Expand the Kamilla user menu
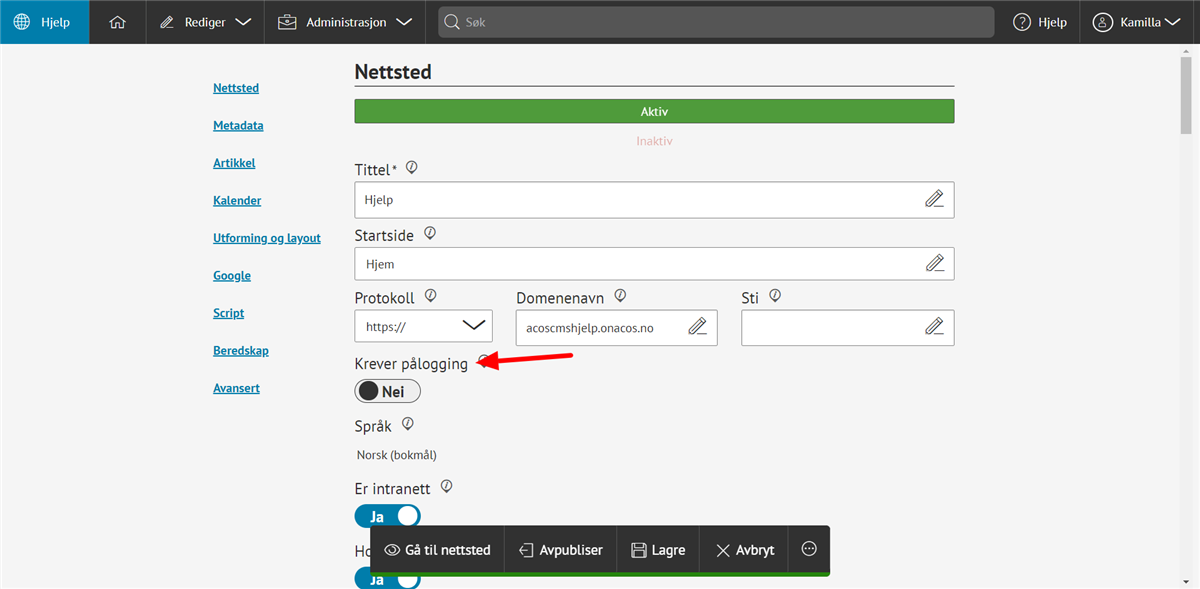This screenshot has height=589, width=1200. (1138, 22)
